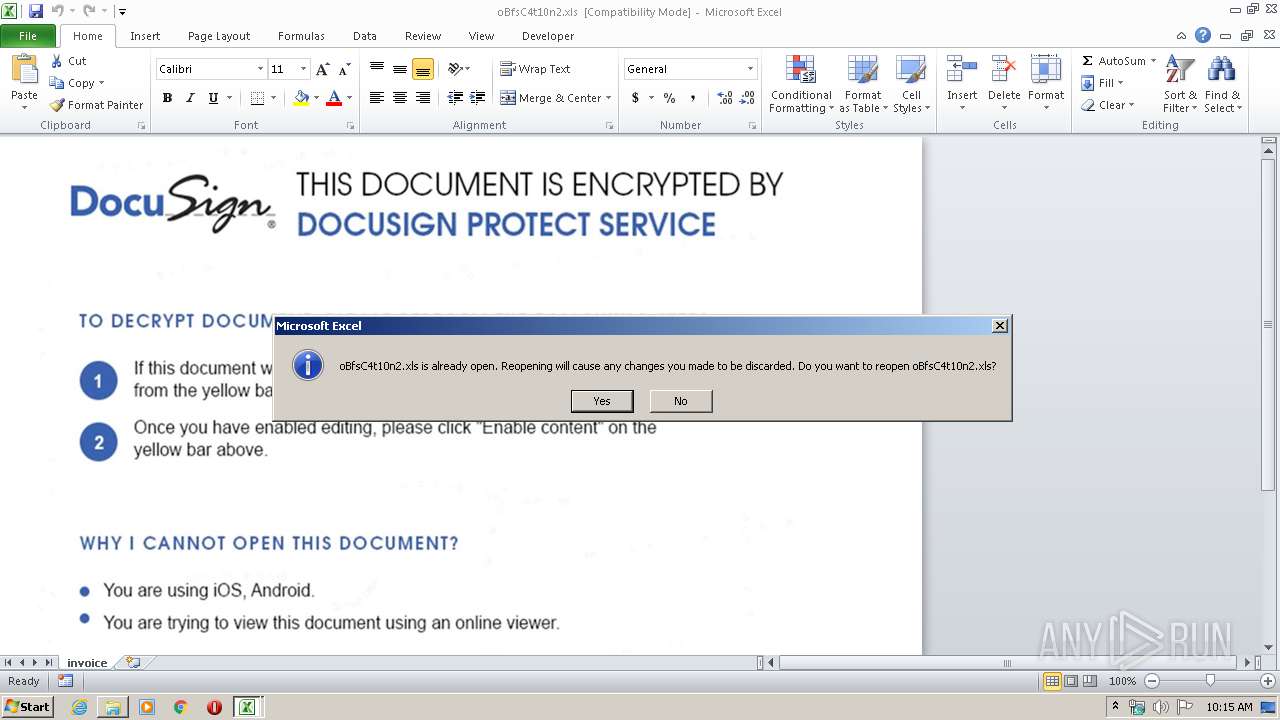
Task: Toggle Bold formatting
Action: pos(167,98)
